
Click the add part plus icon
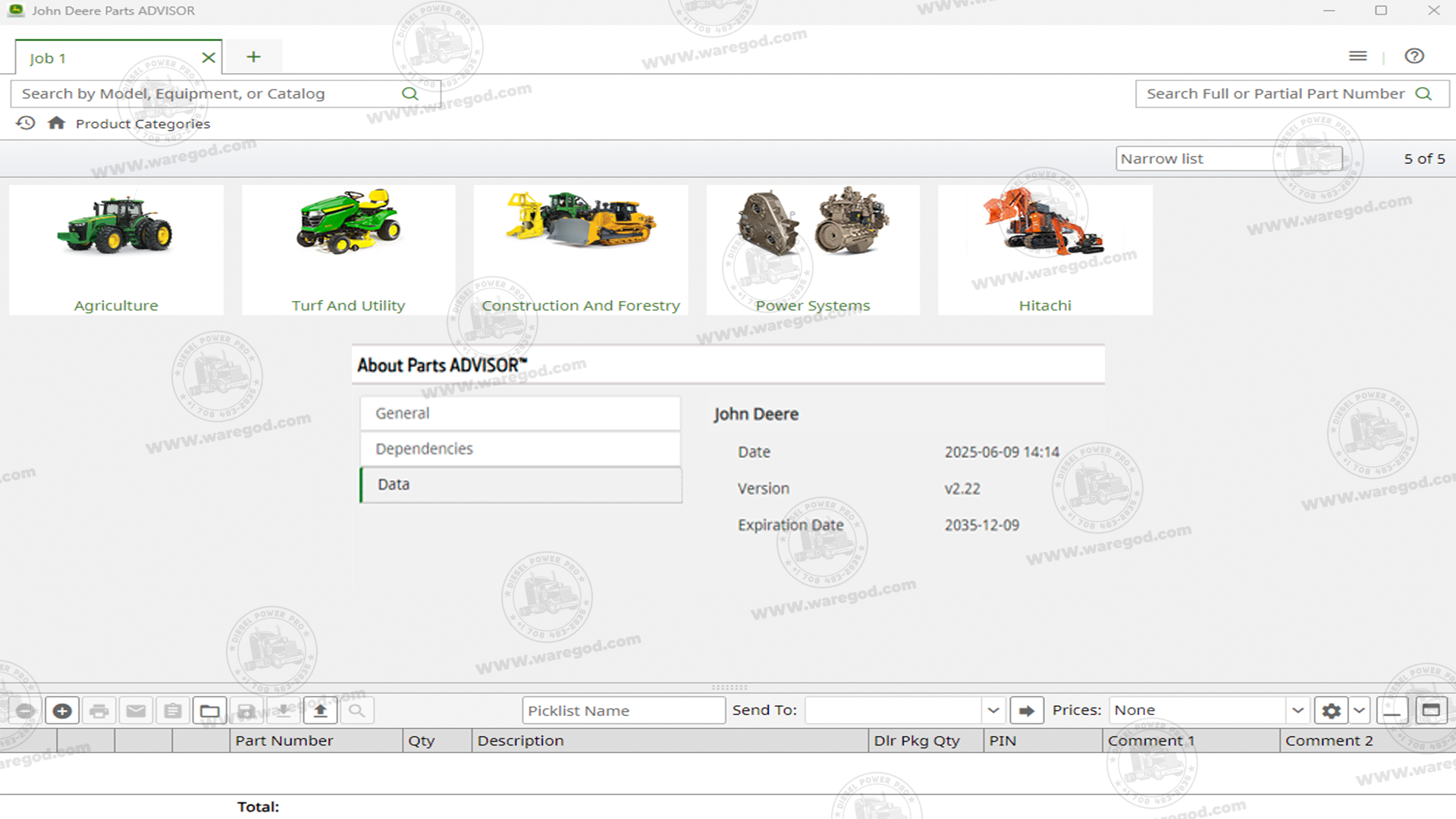[62, 711]
